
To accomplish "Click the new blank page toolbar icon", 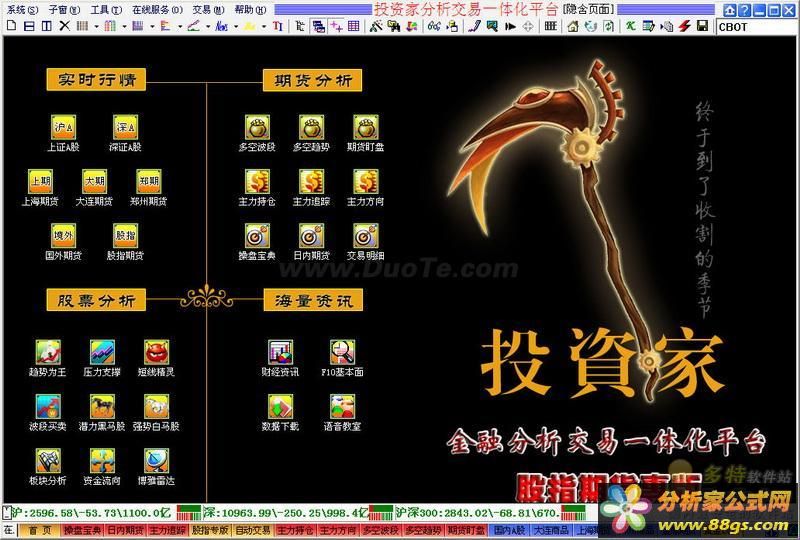I will tap(11, 26).
